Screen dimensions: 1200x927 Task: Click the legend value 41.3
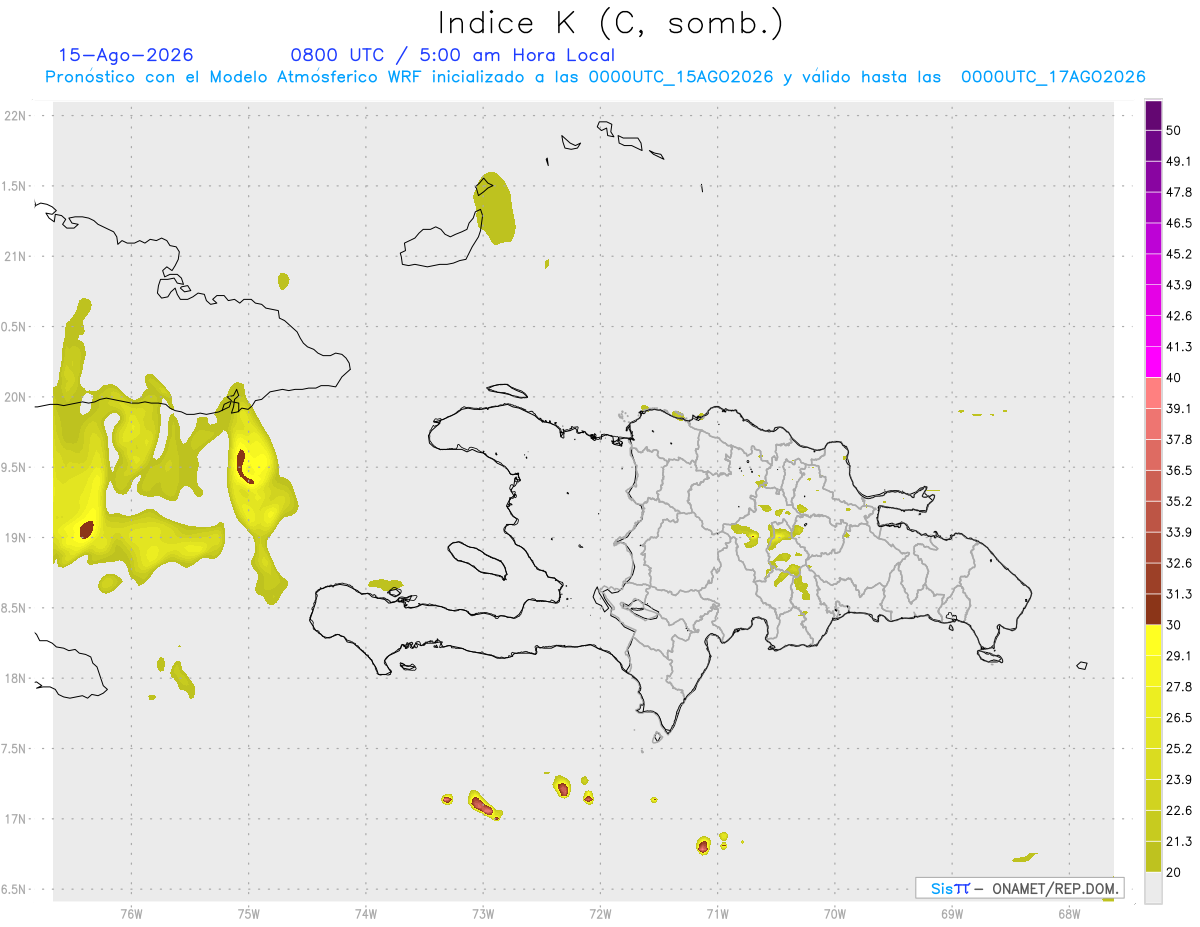(x=1179, y=347)
